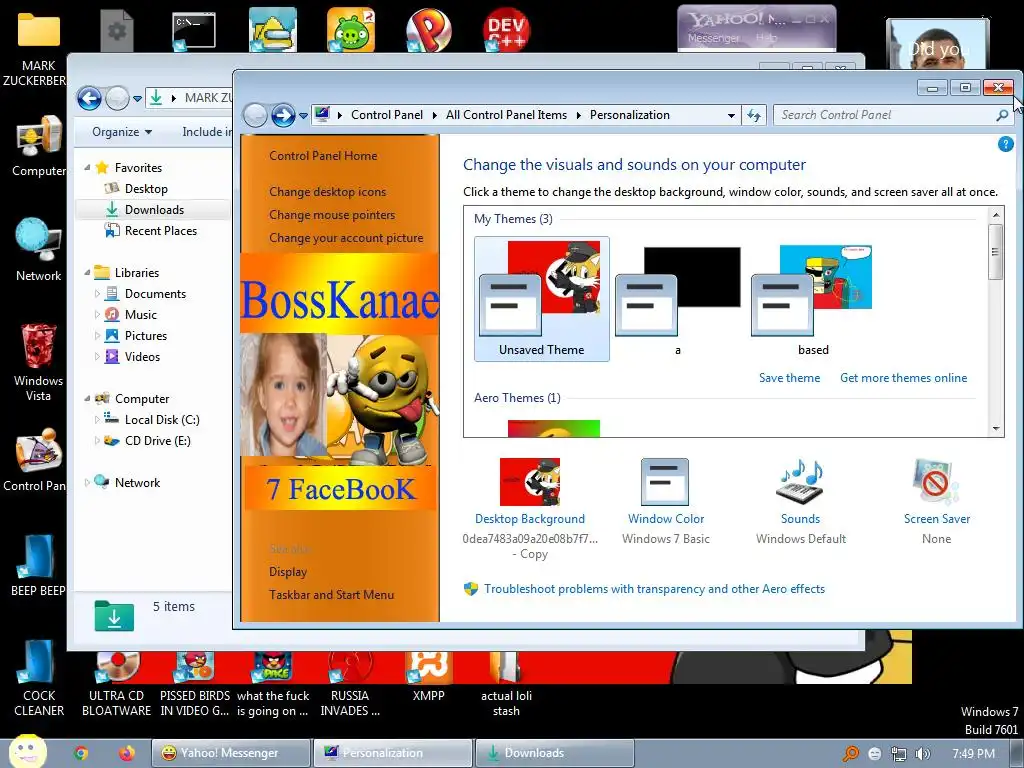Click the search magnifier in Control Panel
This screenshot has height=768, width=1024.
pyautogui.click(x=1002, y=116)
